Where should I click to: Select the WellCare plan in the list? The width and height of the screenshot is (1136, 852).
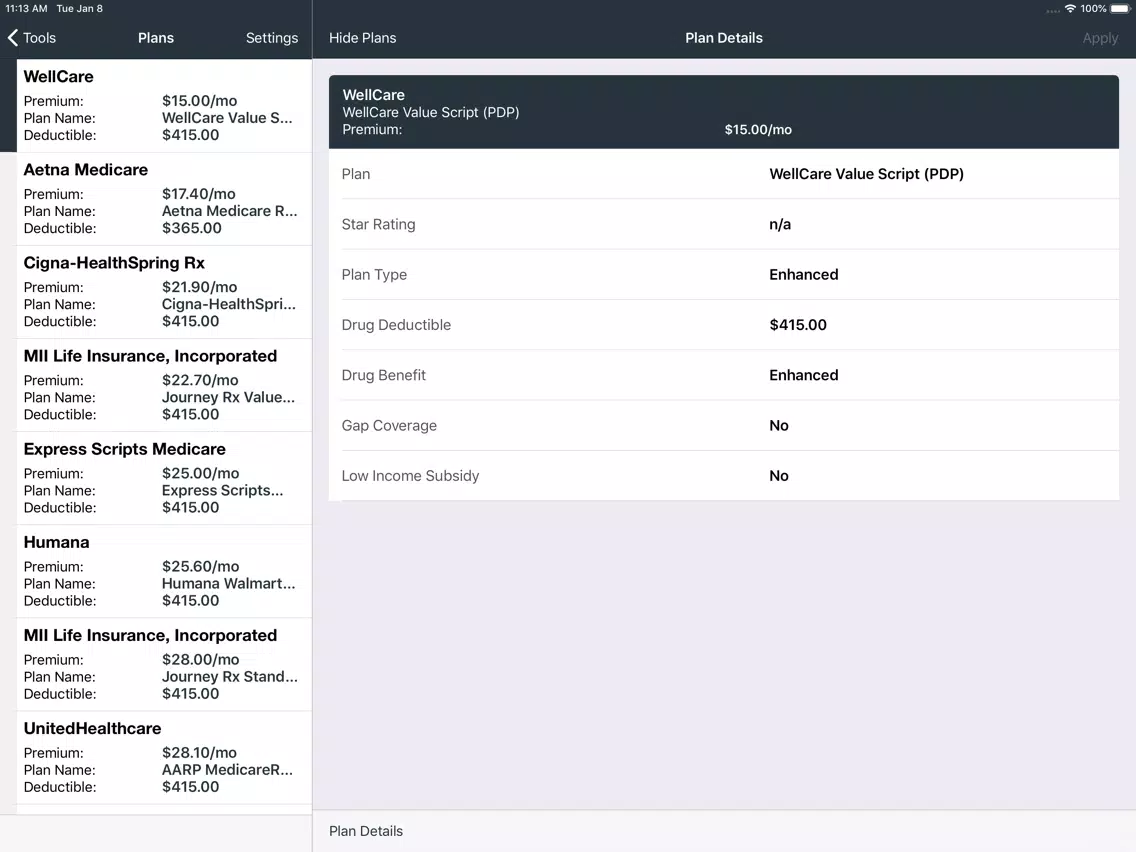point(164,106)
